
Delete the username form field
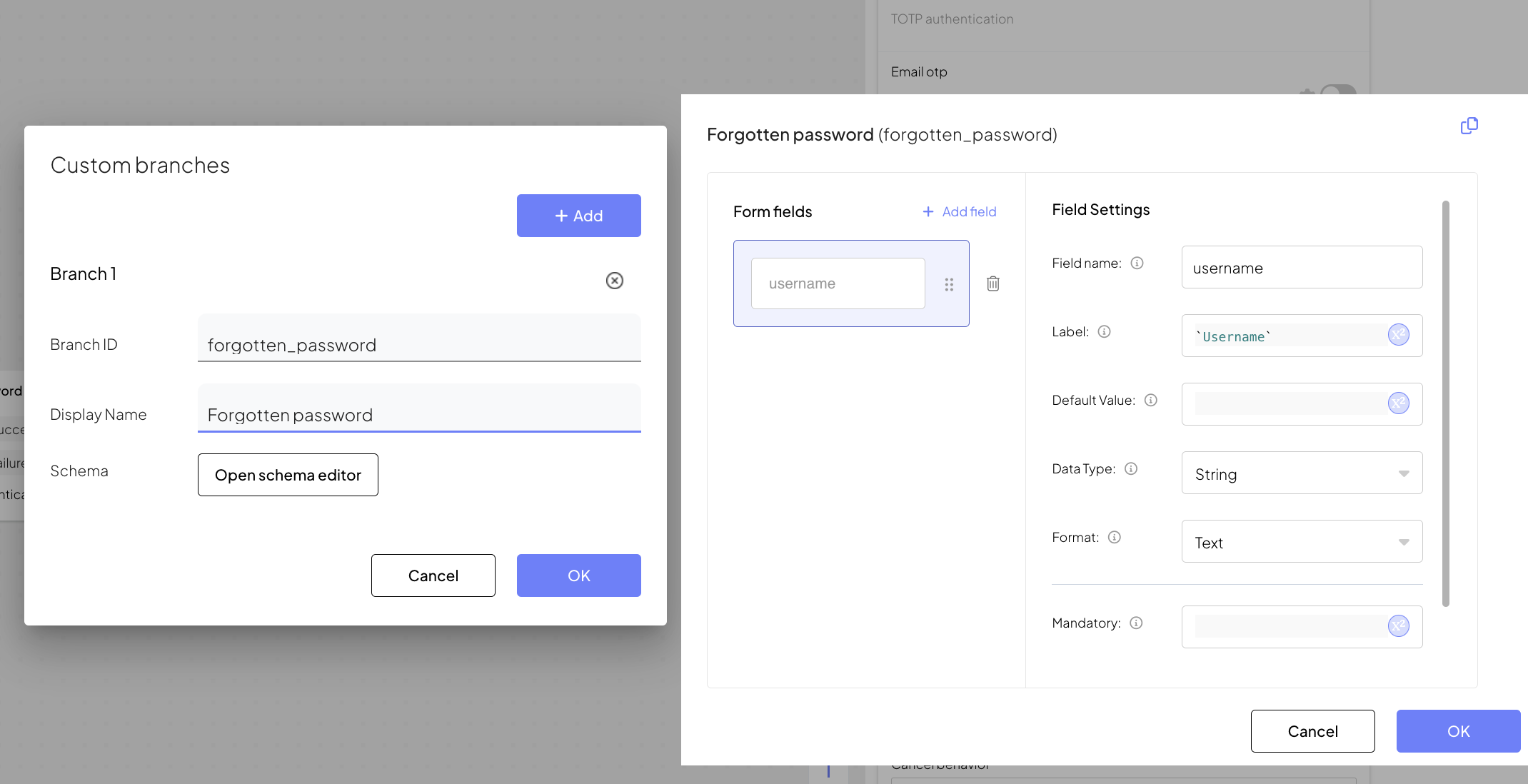(x=992, y=283)
